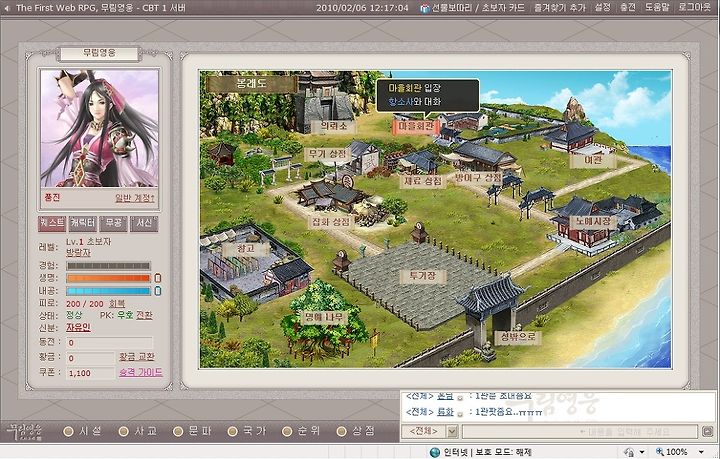Enter the 투기장 arena
This screenshot has width=720, height=459.
[x=423, y=276]
